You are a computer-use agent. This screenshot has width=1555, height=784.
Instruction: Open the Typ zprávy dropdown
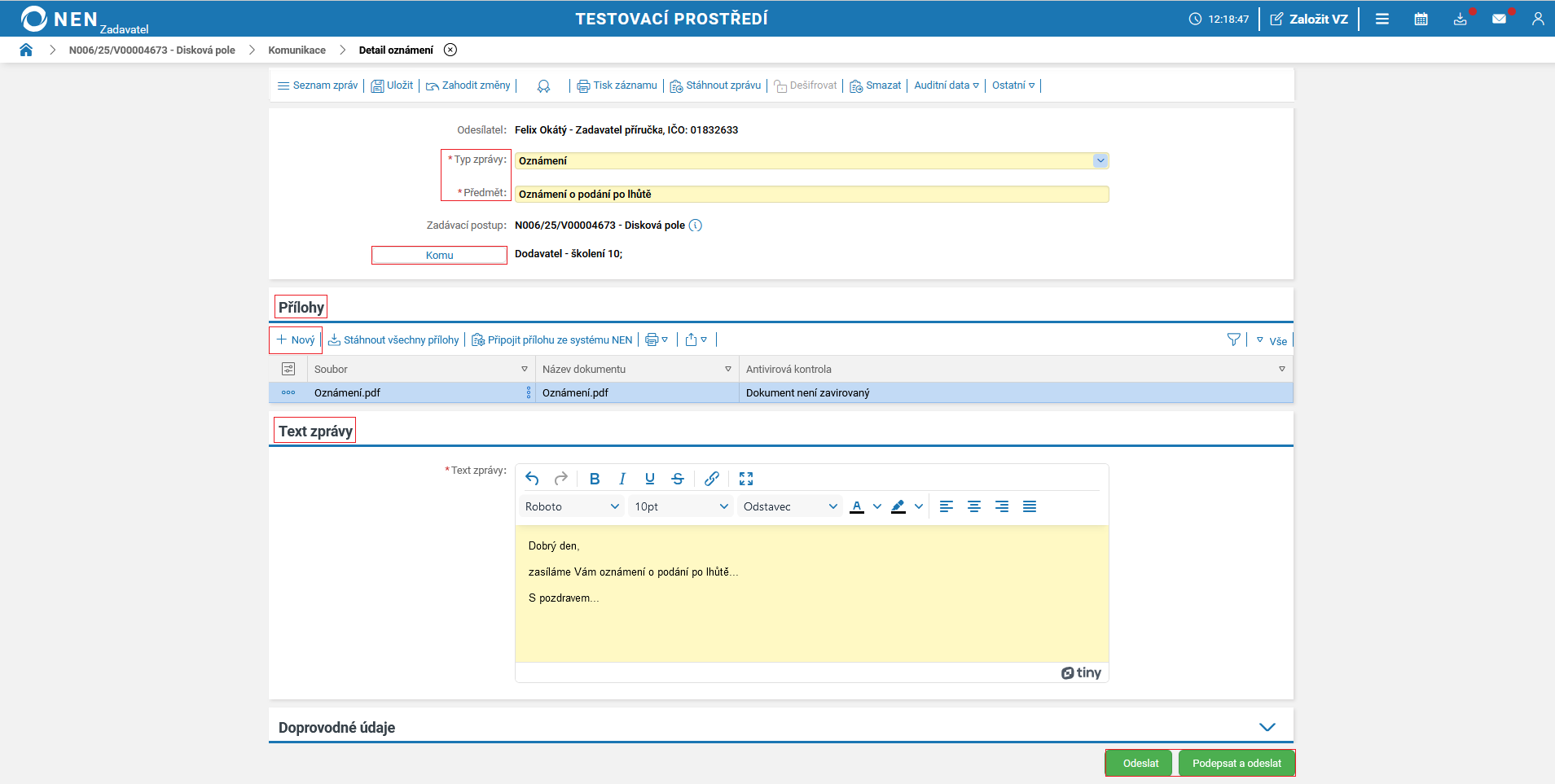pos(1100,161)
